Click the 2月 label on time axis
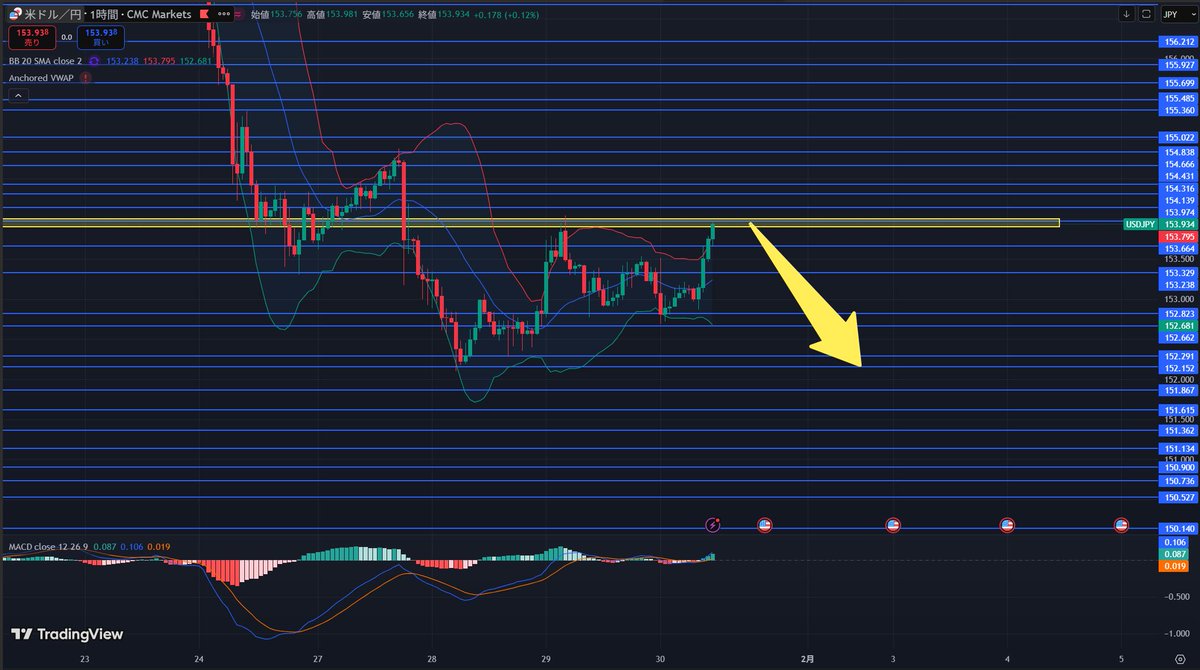 point(808,658)
